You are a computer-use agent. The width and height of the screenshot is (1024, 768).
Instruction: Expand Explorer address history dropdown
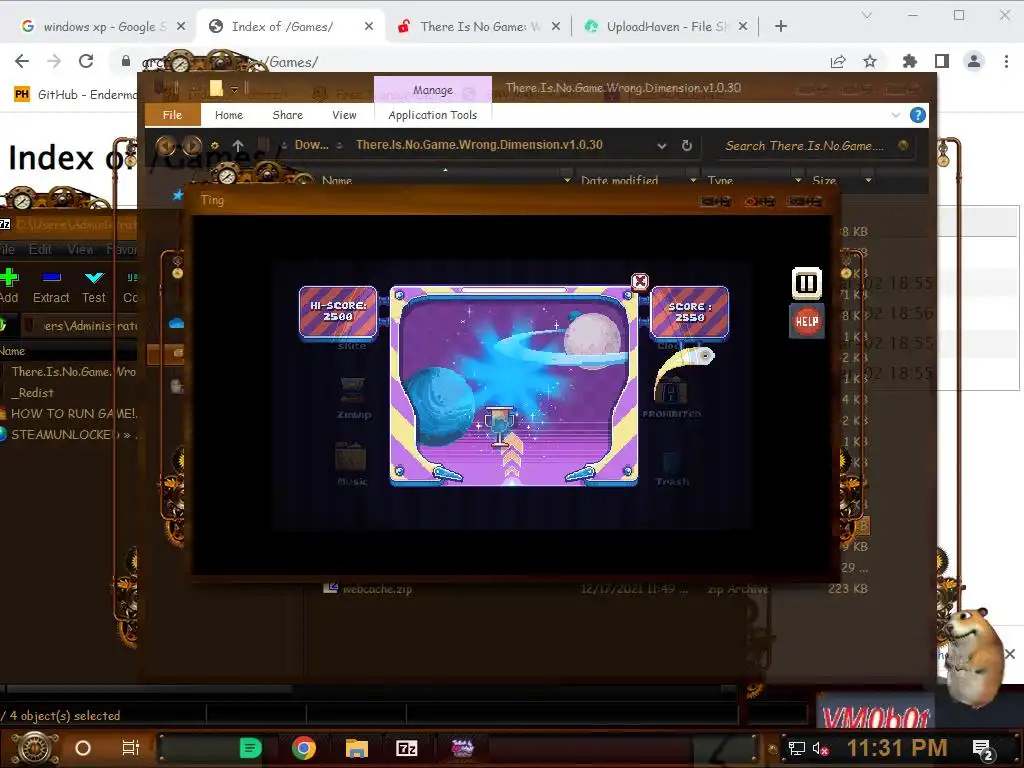[662, 146]
